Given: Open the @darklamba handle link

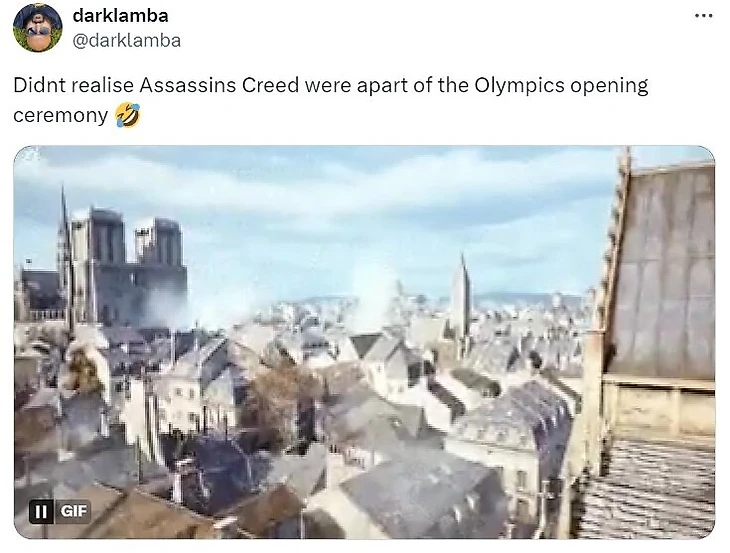Looking at the screenshot, I should pyautogui.click(x=126, y=40).
